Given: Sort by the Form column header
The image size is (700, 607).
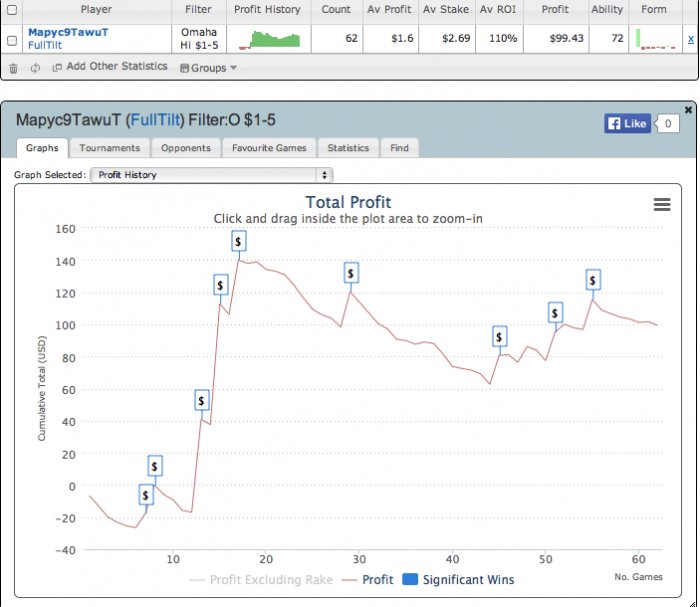Looking at the screenshot, I should [654, 9].
